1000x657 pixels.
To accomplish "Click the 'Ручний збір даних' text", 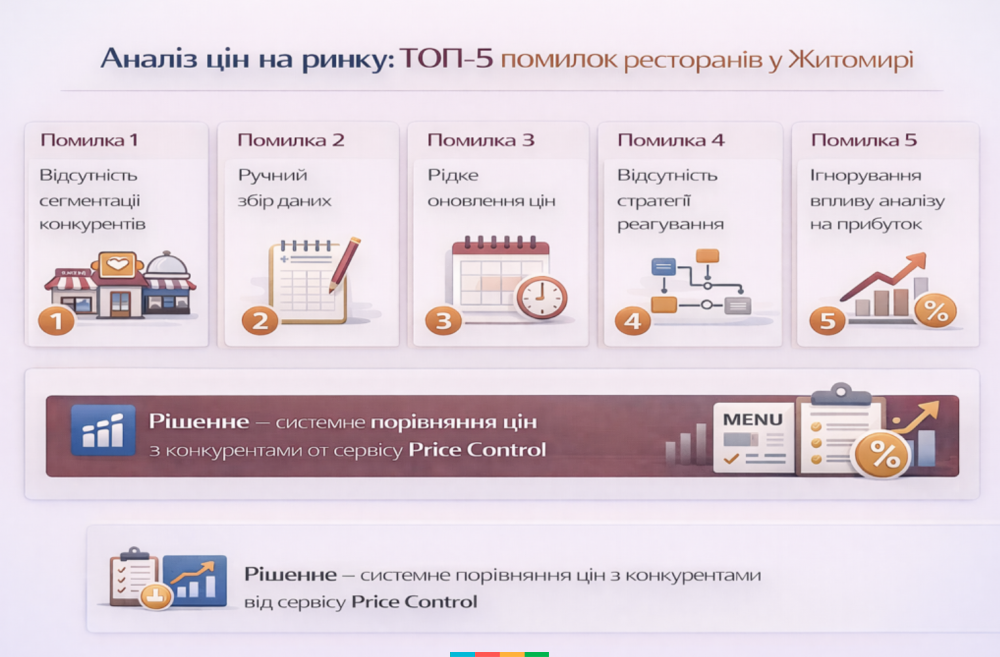I will click(x=284, y=188).
